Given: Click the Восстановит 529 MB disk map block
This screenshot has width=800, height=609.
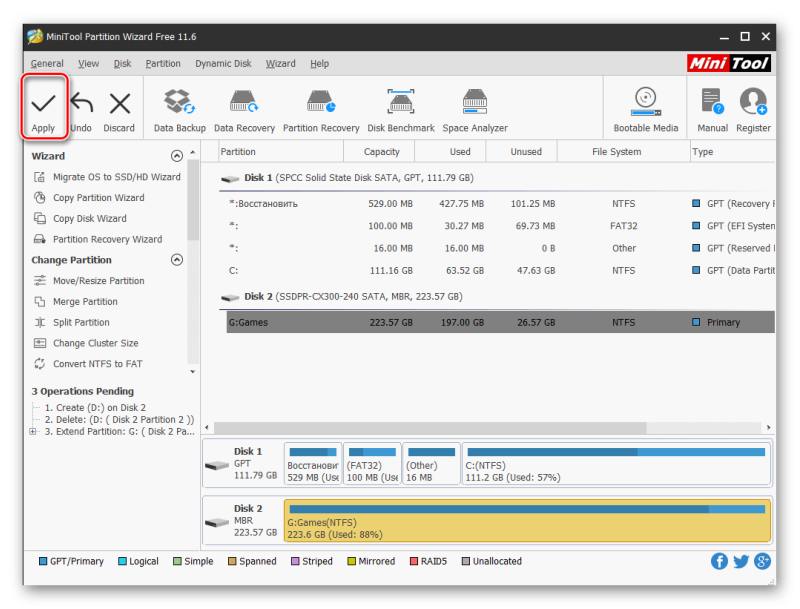Looking at the screenshot, I should (313, 464).
